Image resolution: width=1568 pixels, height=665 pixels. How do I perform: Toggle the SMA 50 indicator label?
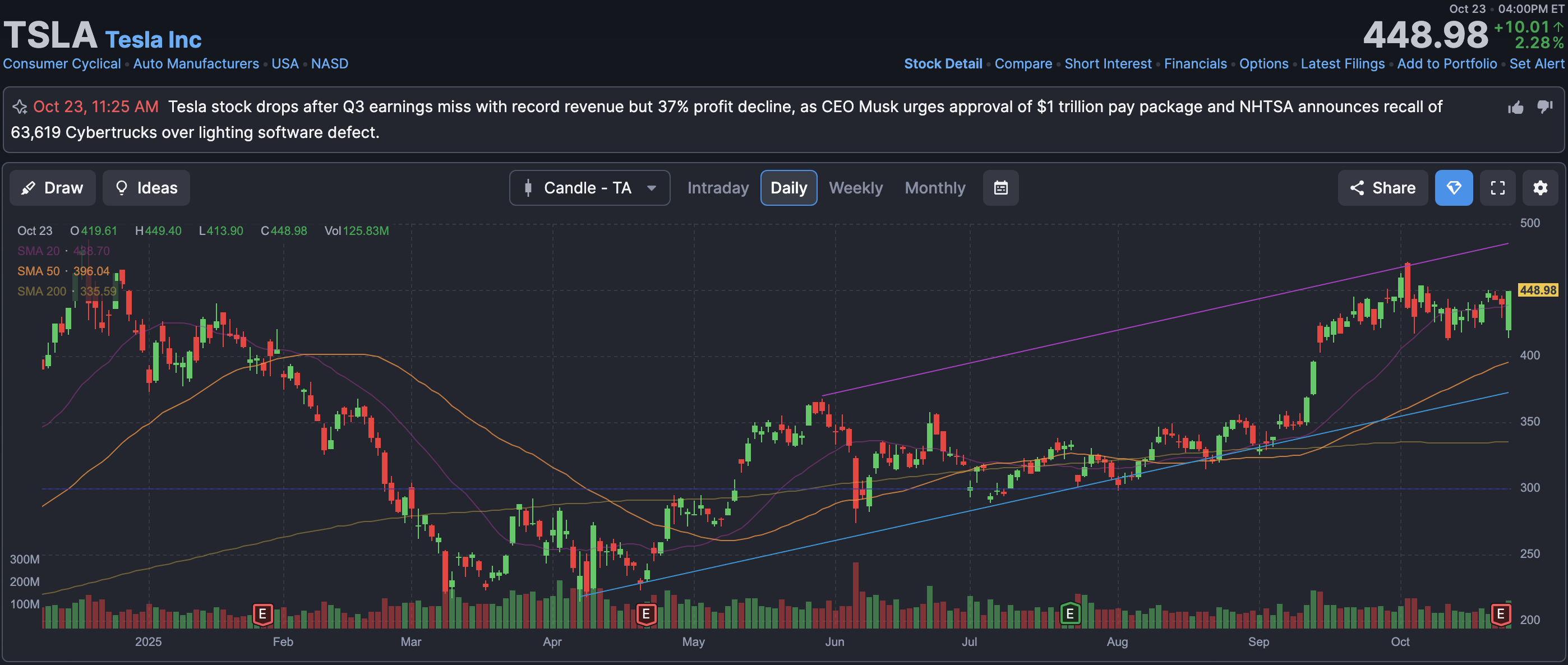click(38, 271)
